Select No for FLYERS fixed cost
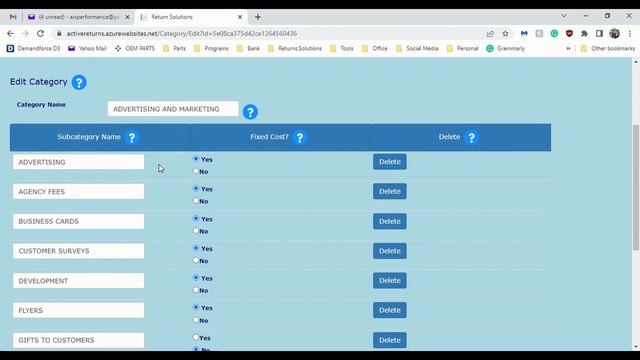 (196, 320)
